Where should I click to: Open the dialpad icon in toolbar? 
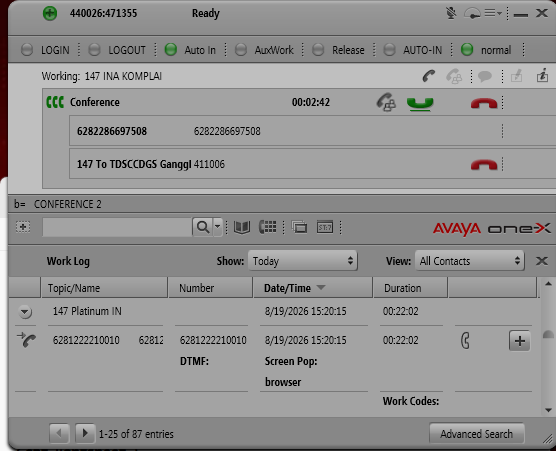pos(267,227)
